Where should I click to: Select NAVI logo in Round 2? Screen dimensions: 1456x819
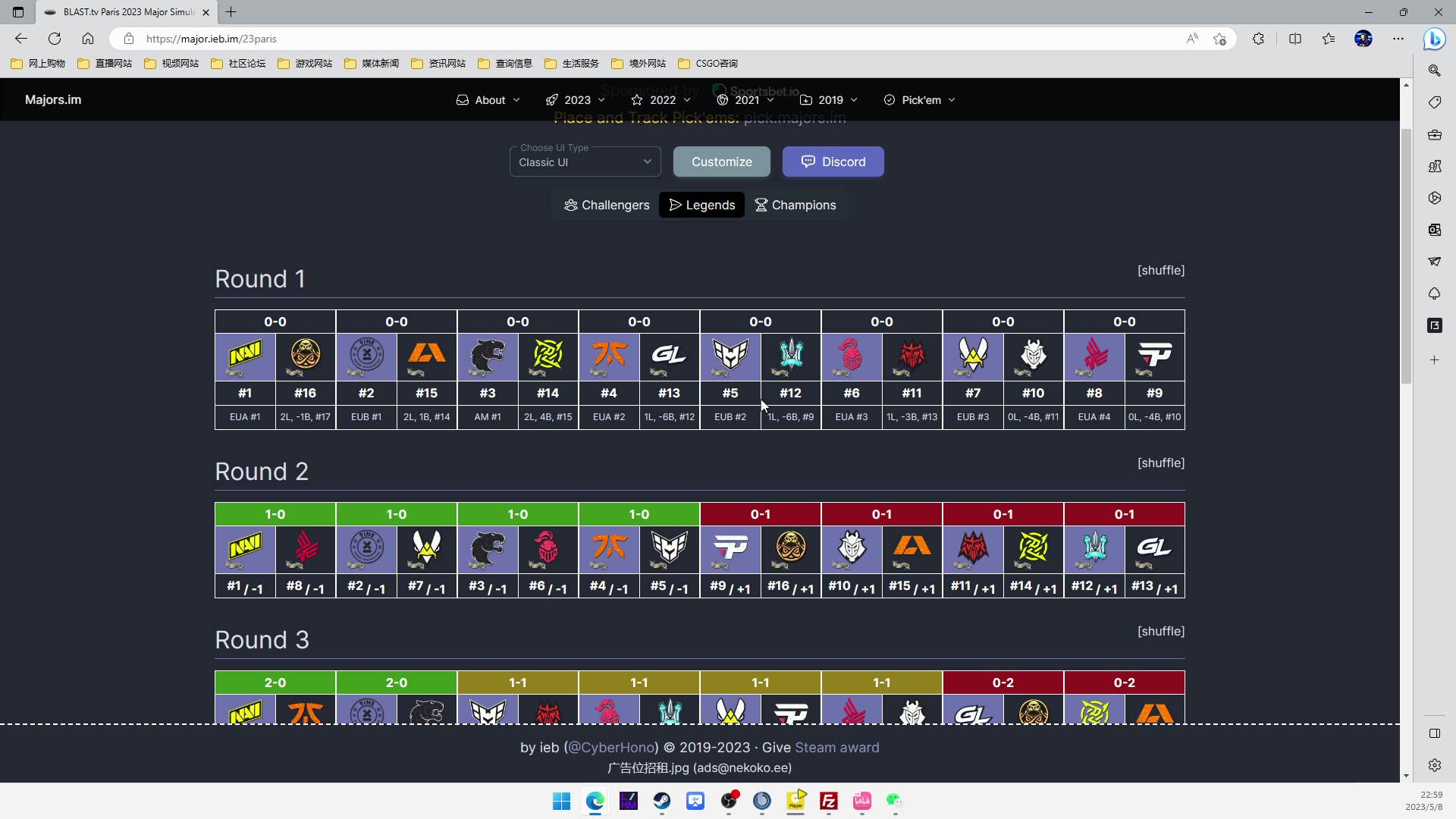(x=245, y=549)
